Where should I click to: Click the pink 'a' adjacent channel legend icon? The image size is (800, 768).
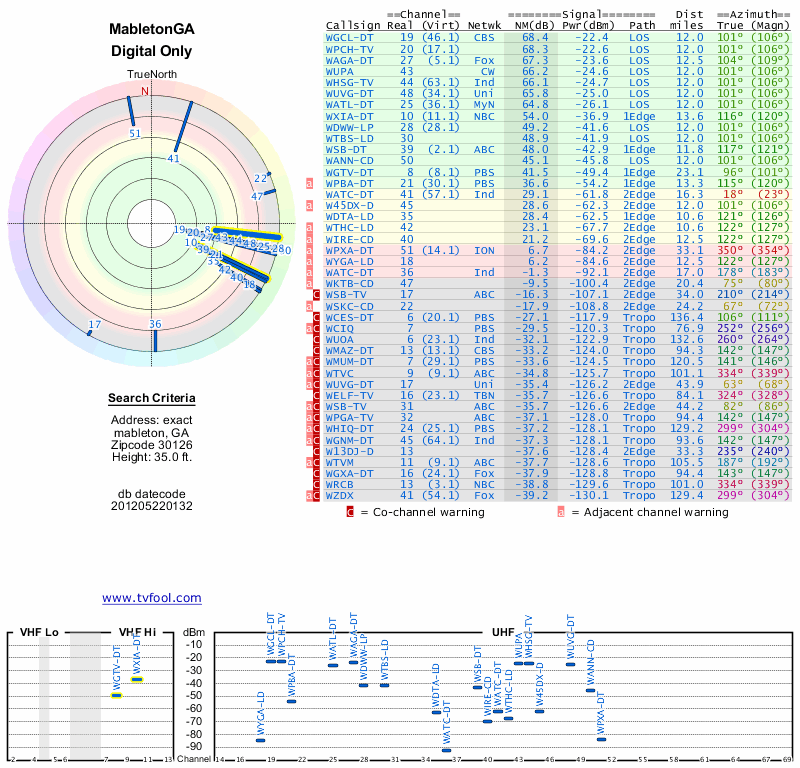(x=561, y=512)
